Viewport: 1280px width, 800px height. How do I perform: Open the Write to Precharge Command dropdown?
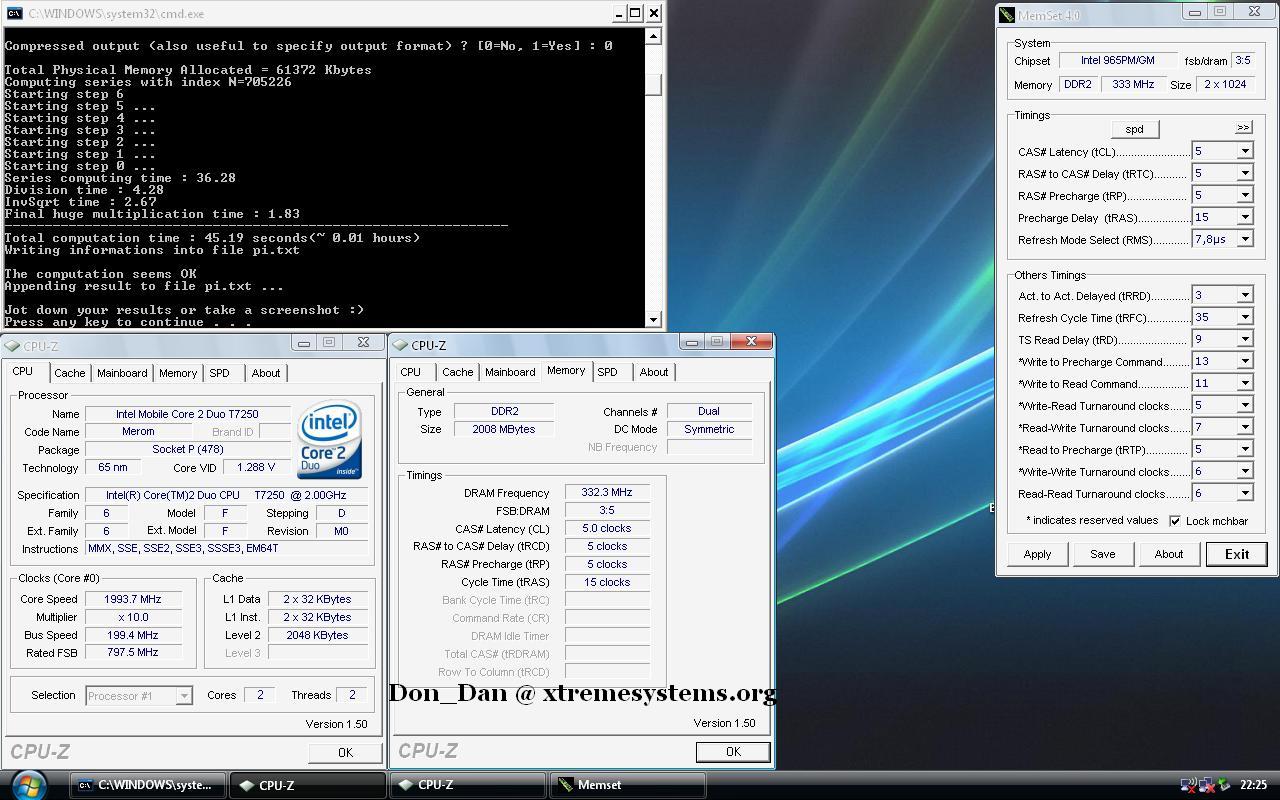[1245, 361]
